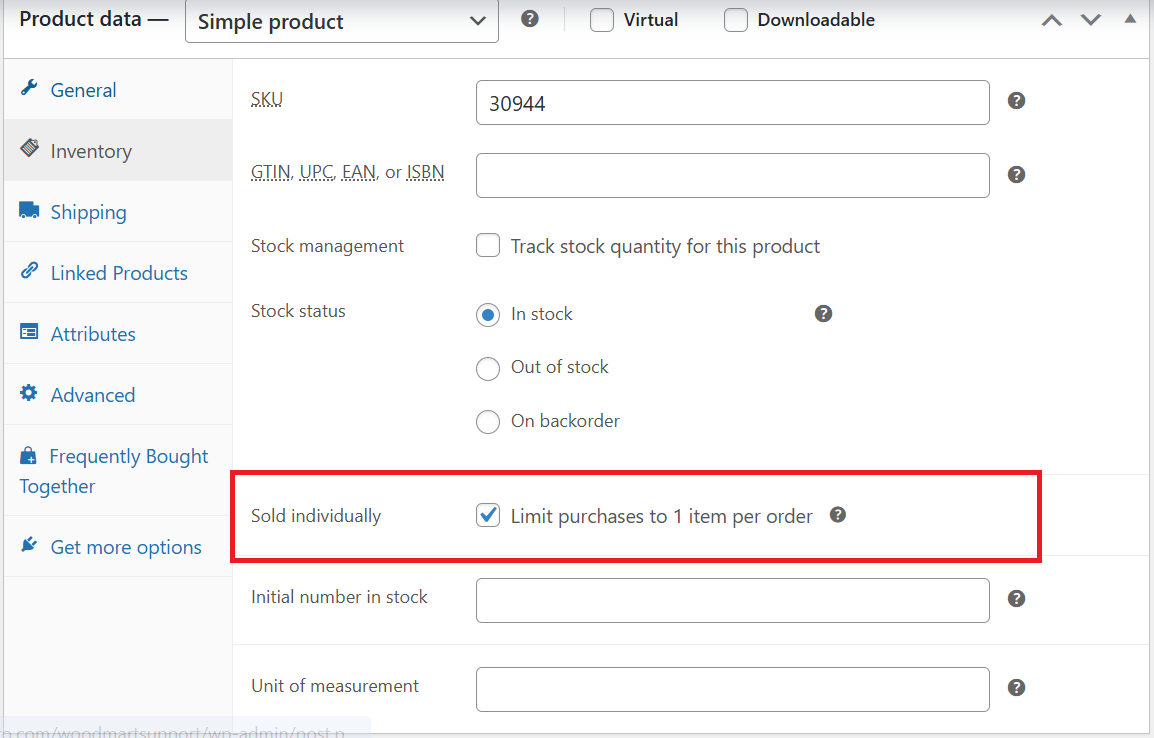The image size is (1154, 738).
Task: Open the Simple product type dropdown
Action: tap(341, 21)
